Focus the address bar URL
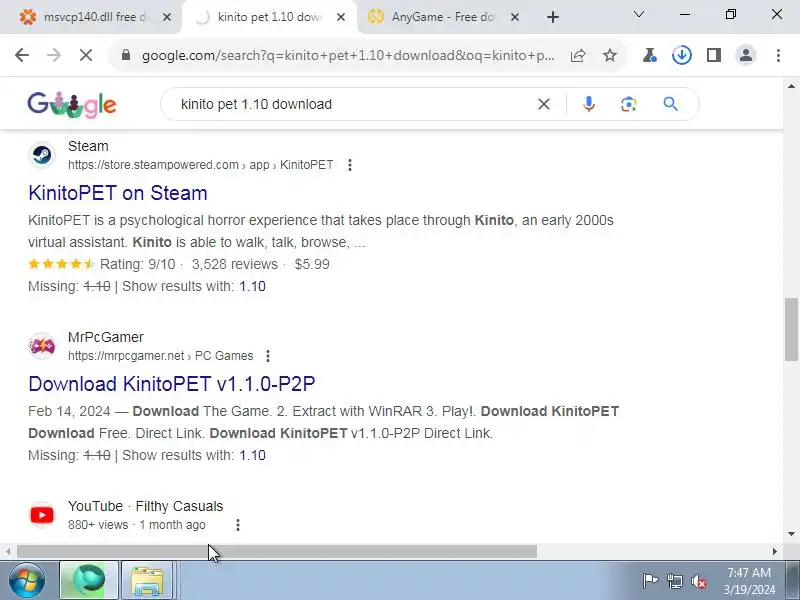 pyautogui.click(x=348, y=55)
